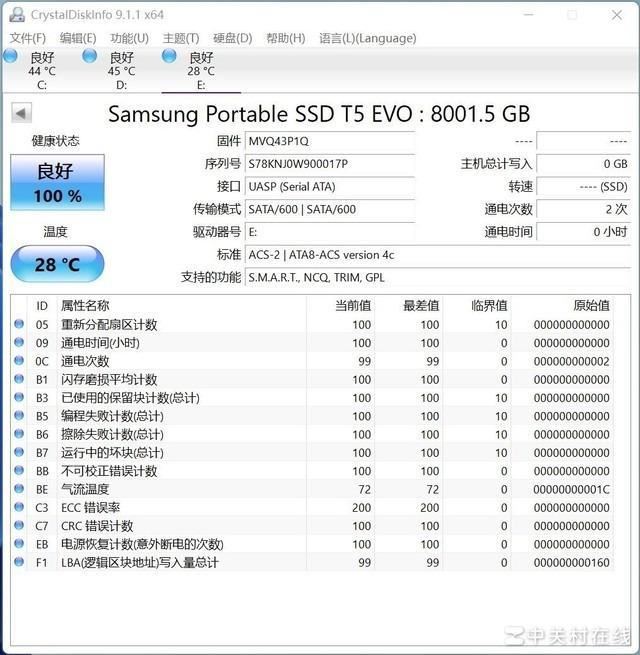
Task: Open the 文件(F) menu
Action: 28,38
